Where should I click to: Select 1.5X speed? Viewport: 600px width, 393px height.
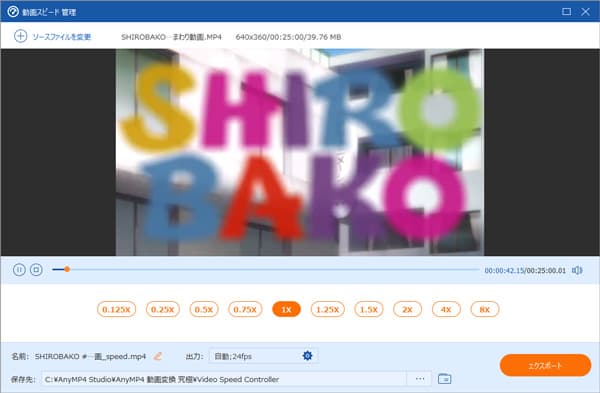[x=369, y=309]
